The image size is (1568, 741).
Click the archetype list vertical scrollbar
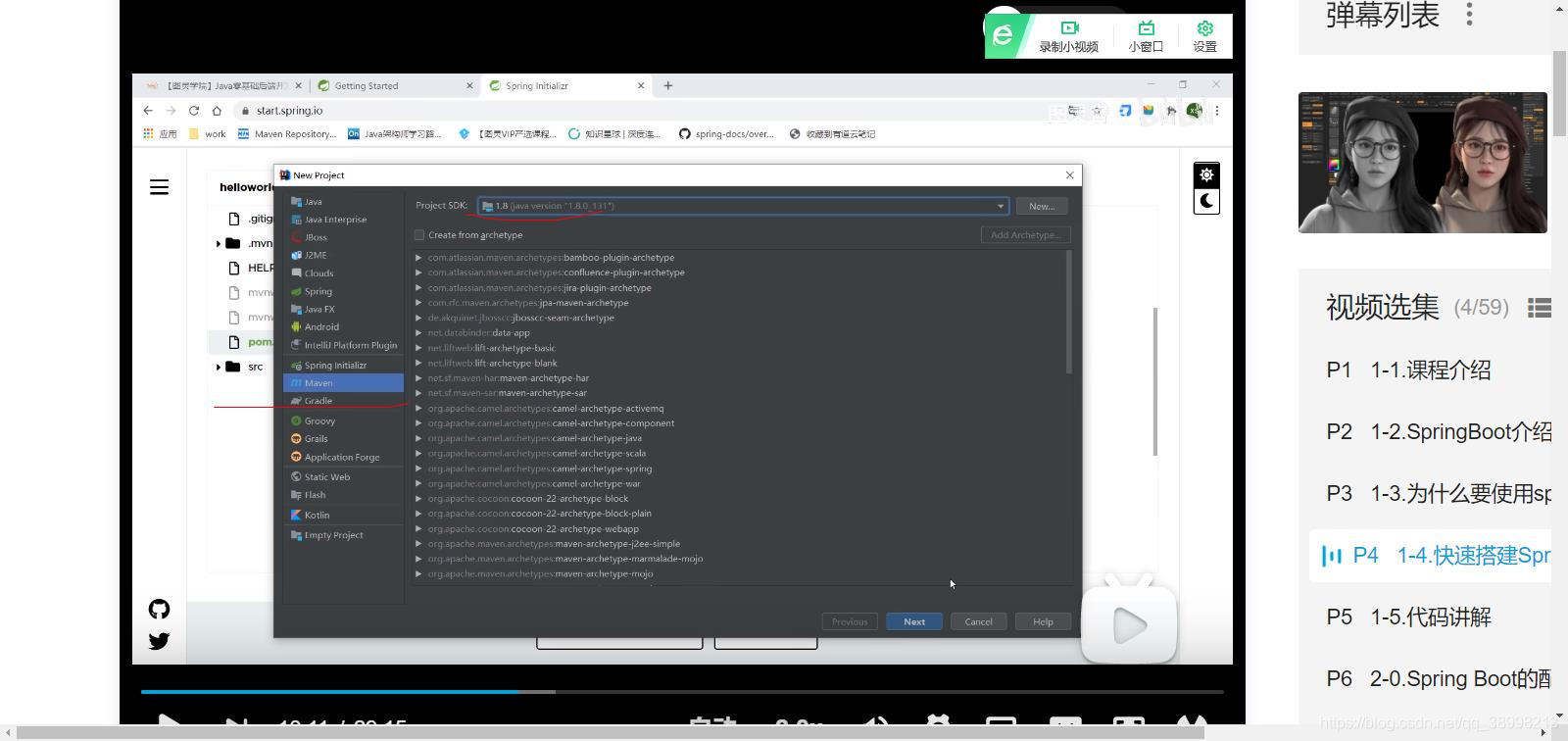coord(1068,312)
